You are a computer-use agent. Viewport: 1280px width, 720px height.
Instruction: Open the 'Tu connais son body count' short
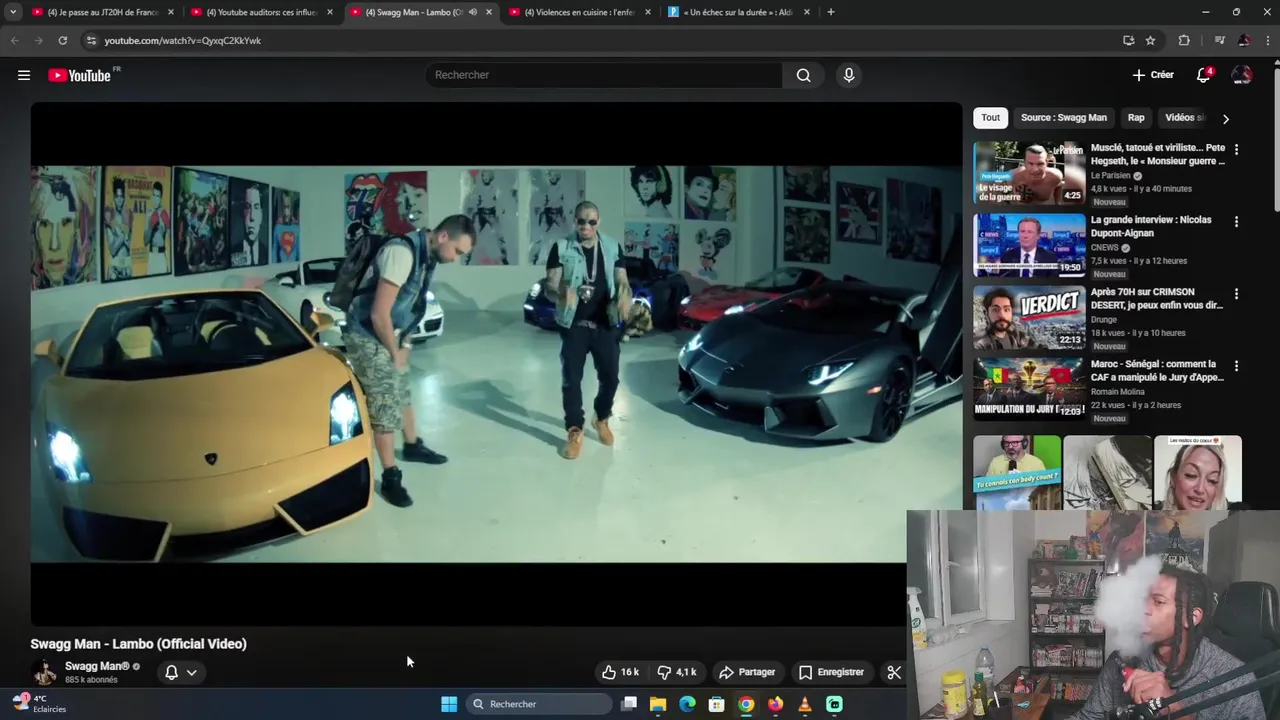[1017, 472]
